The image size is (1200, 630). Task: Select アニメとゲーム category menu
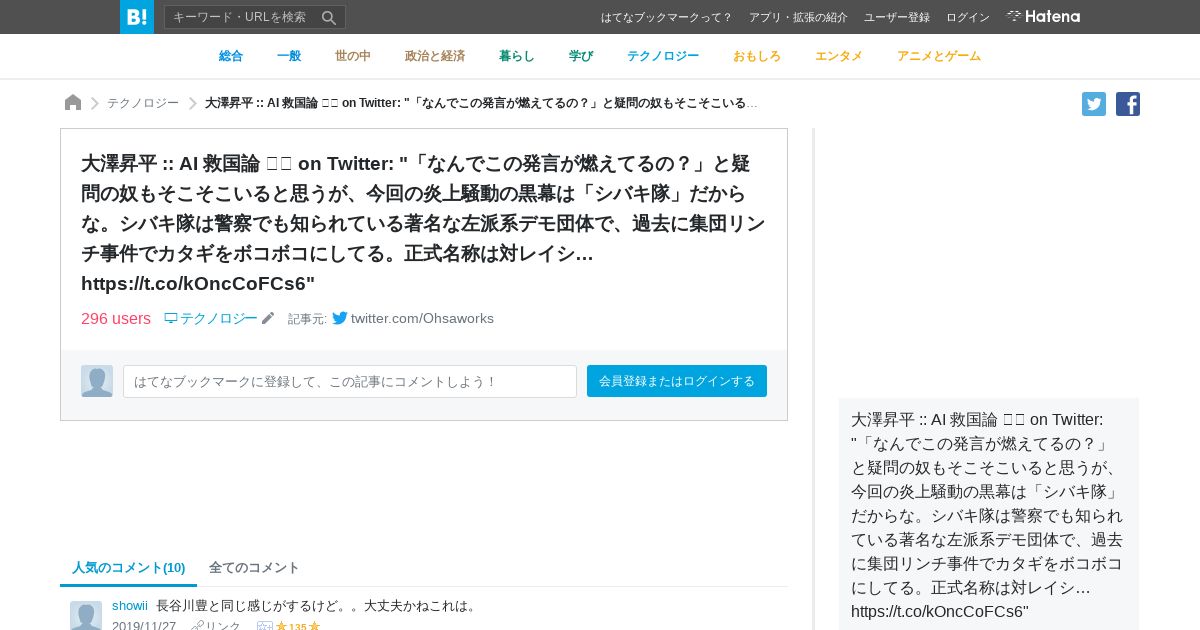[x=939, y=56]
